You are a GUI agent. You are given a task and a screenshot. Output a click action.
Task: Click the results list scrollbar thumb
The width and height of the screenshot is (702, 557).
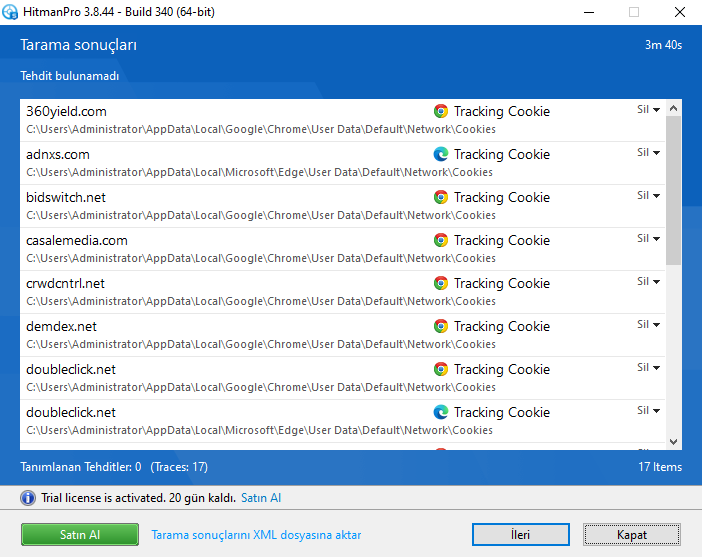[673, 190]
